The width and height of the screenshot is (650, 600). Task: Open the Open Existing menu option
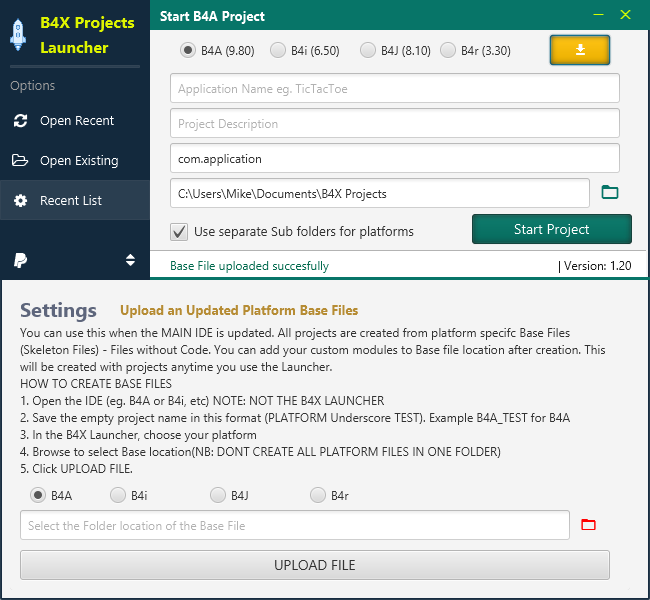point(75,160)
